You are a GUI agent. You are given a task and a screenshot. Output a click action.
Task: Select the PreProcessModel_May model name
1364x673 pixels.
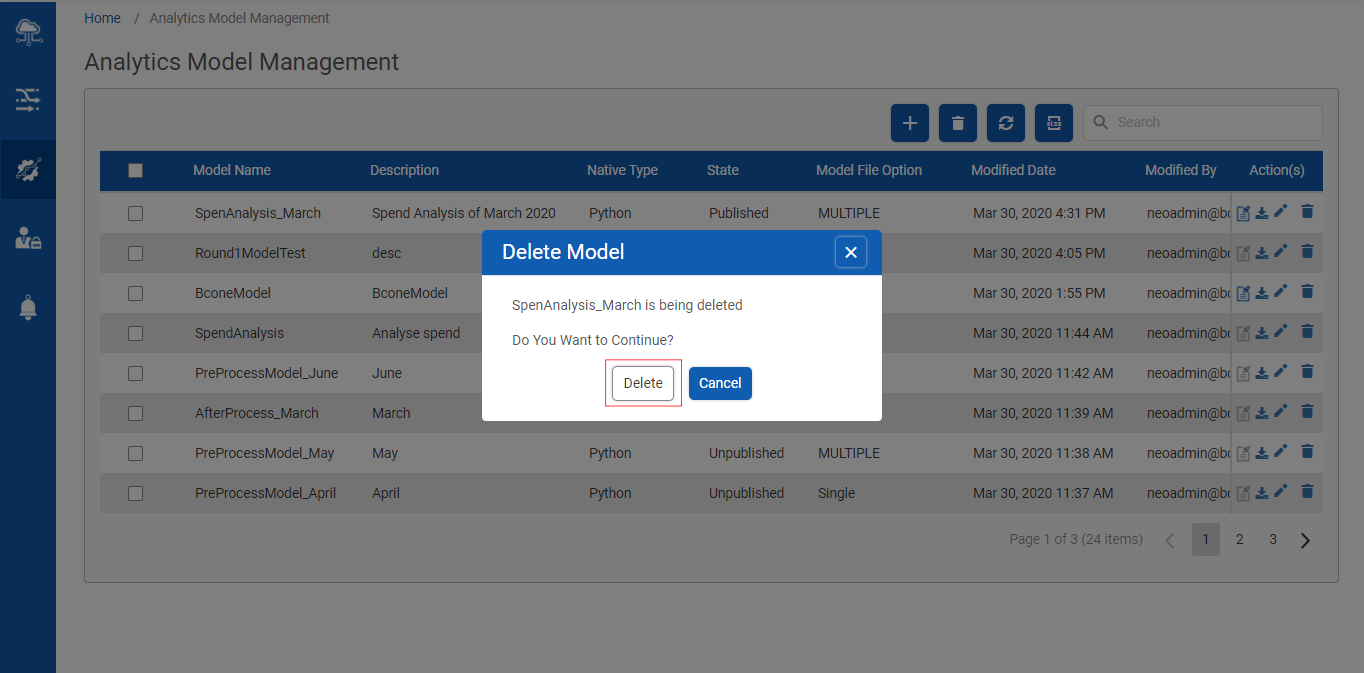[265, 453]
